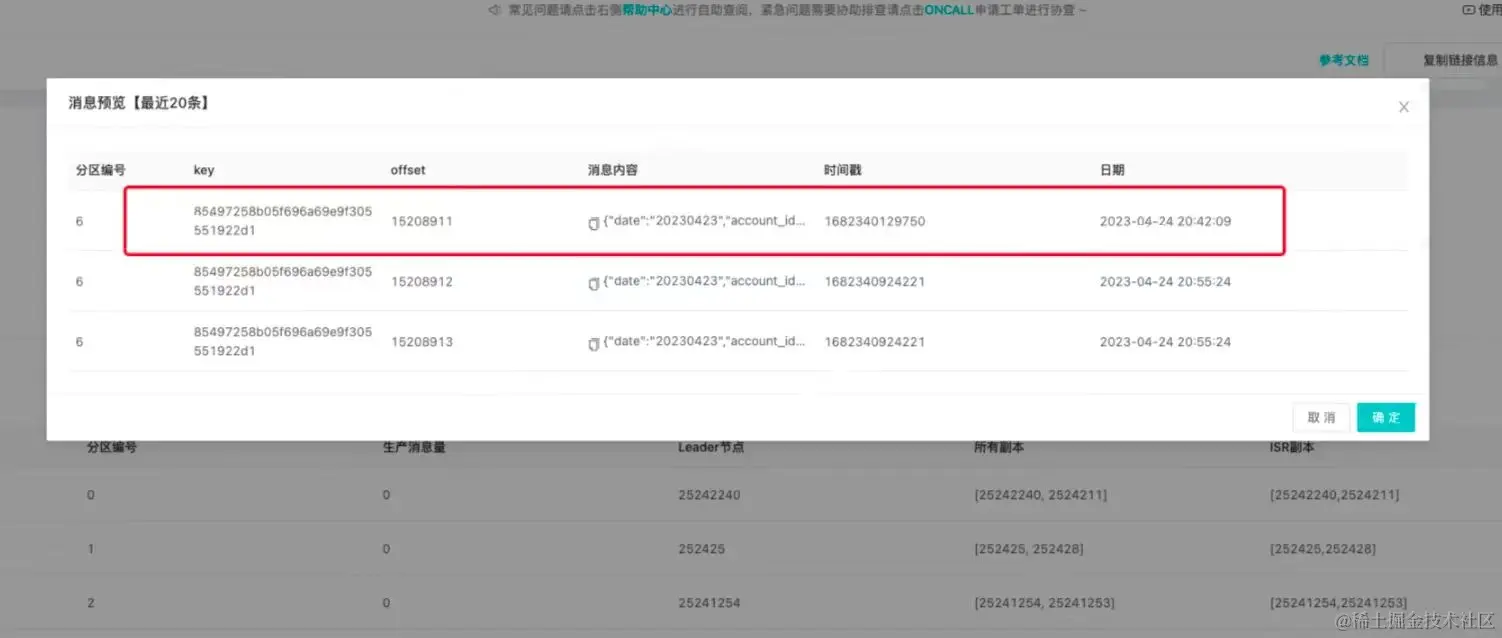Click the 分区编号 column header in dialog
This screenshot has height=638, width=1502.
[100, 170]
